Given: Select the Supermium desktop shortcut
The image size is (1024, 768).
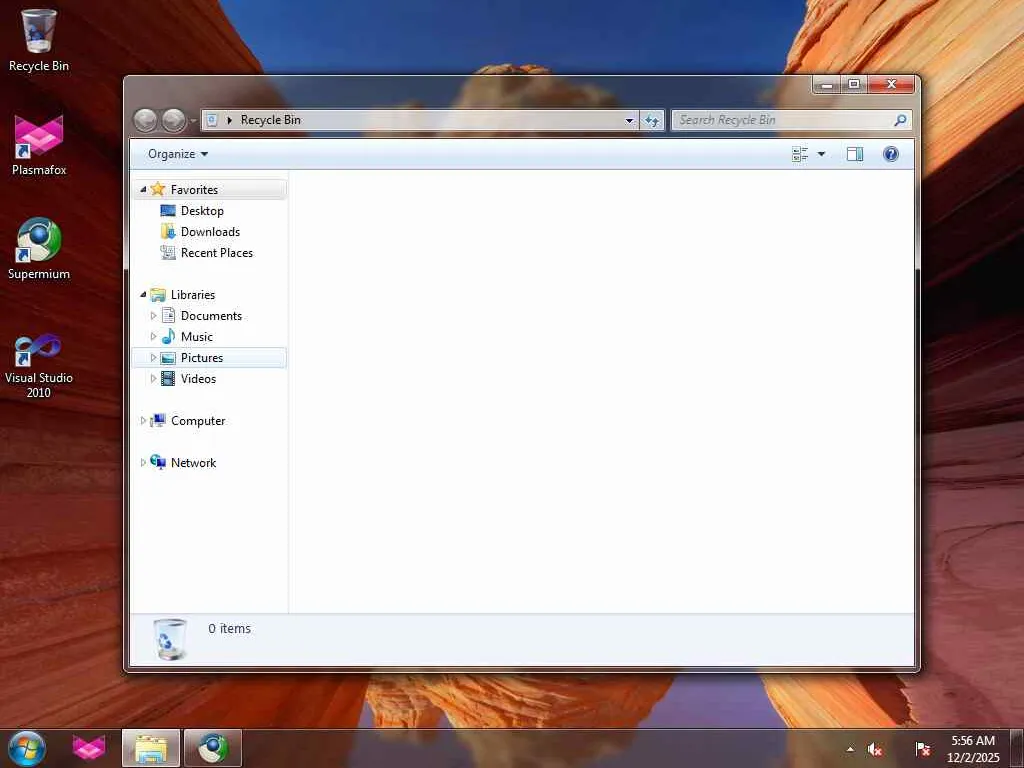Looking at the screenshot, I should (x=39, y=249).
